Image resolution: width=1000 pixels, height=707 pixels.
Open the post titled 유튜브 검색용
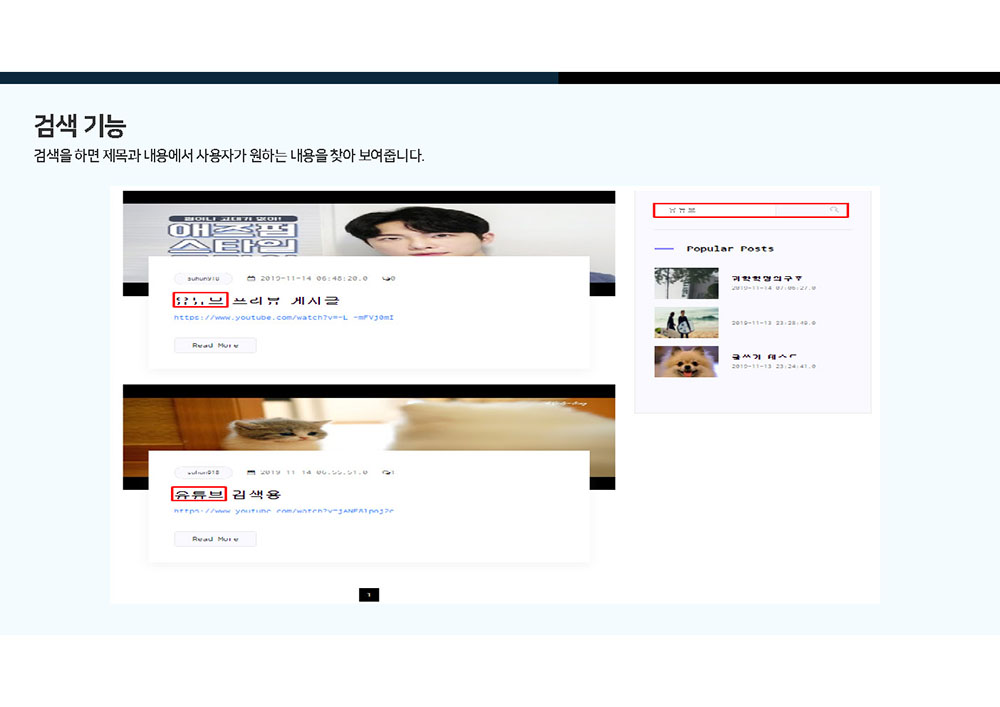(226, 494)
